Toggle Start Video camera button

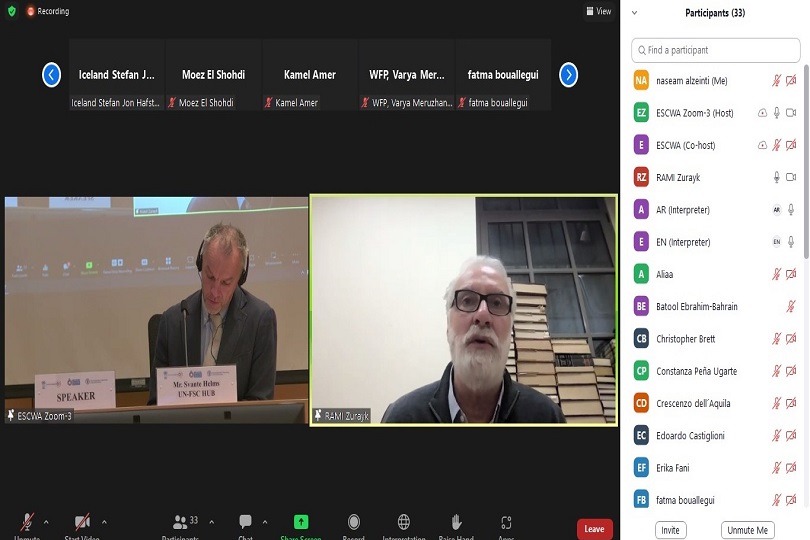point(83,523)
